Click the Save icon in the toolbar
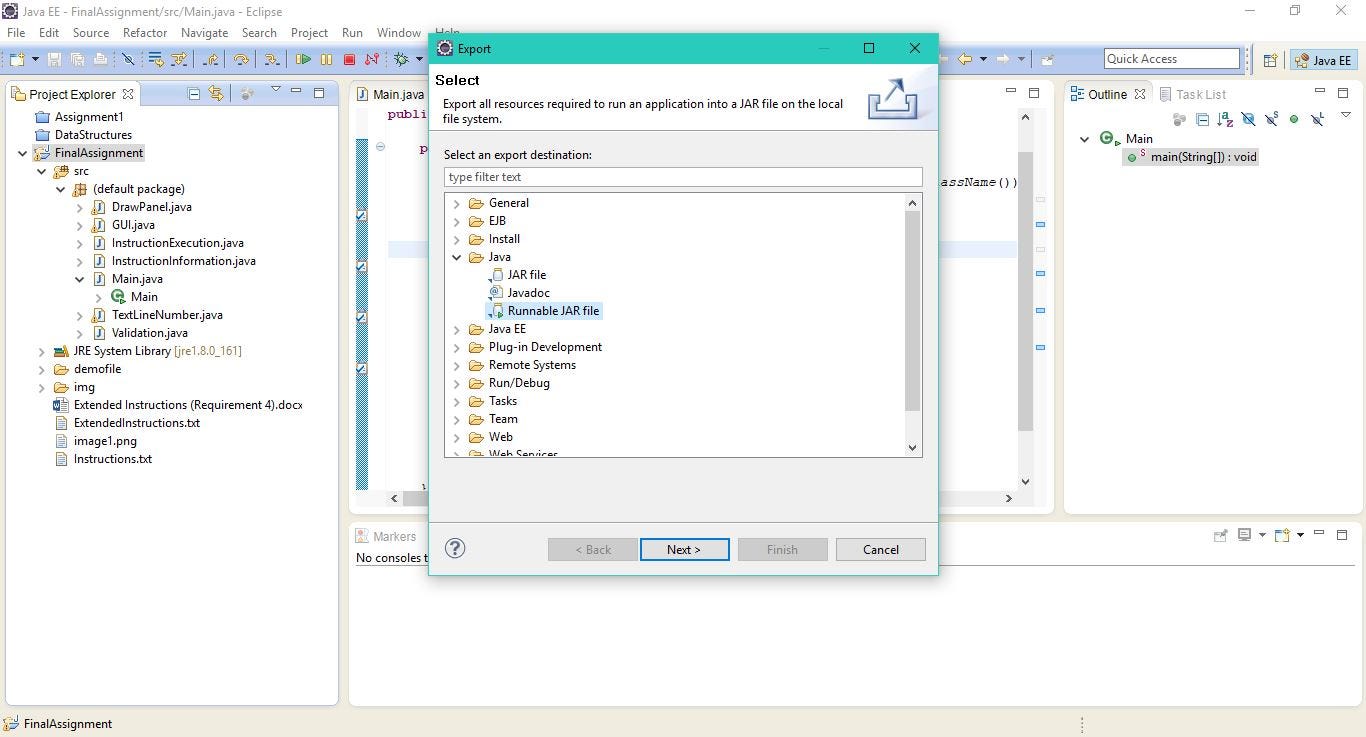This screenshot has height=737, width=1366. pos(54,59)
